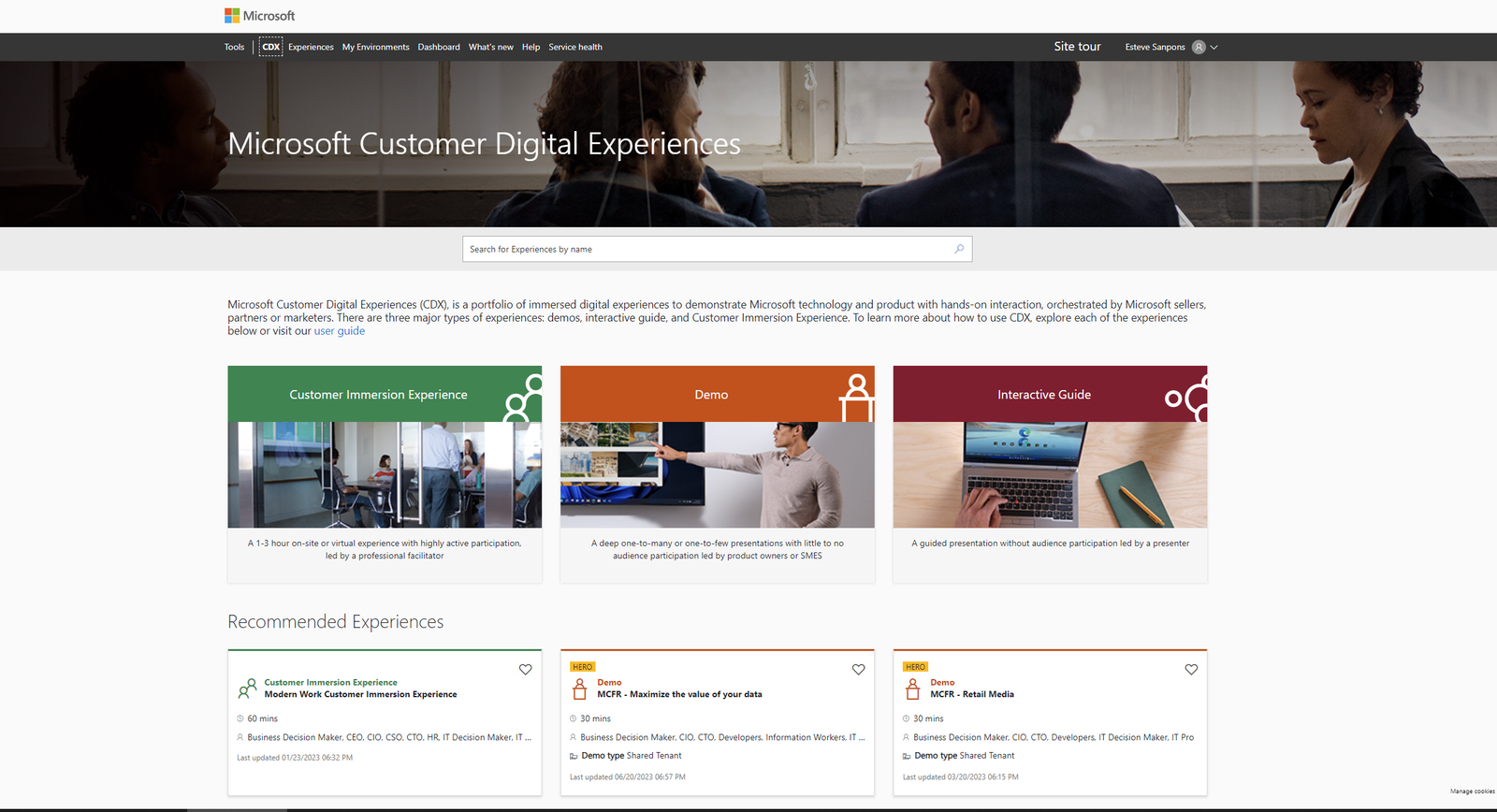This screenshot has width=1497, height=812.
Task: Open the Tools menu in navigation bar
Action: pyautogui.click(x=234, y=47)
